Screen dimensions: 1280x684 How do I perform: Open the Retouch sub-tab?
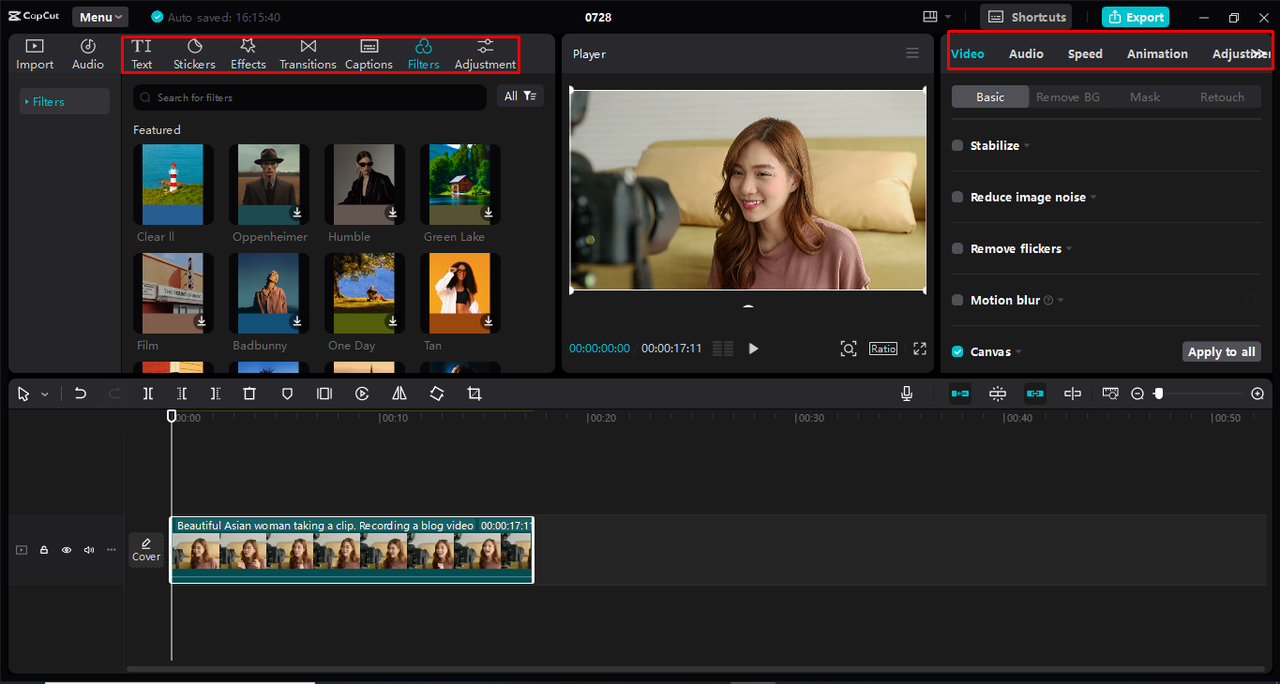(x=1222, y=97)
